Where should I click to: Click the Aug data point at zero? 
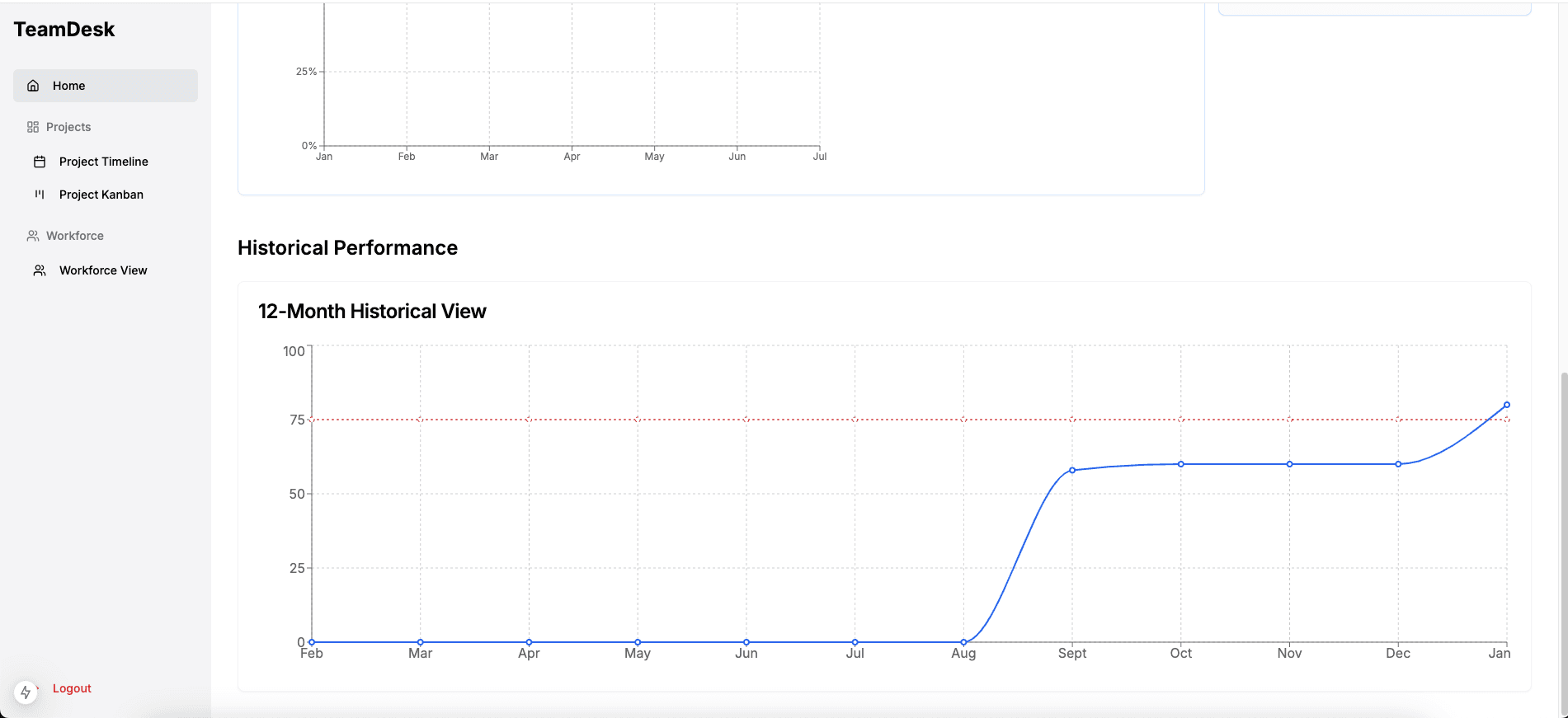point(963,642)
